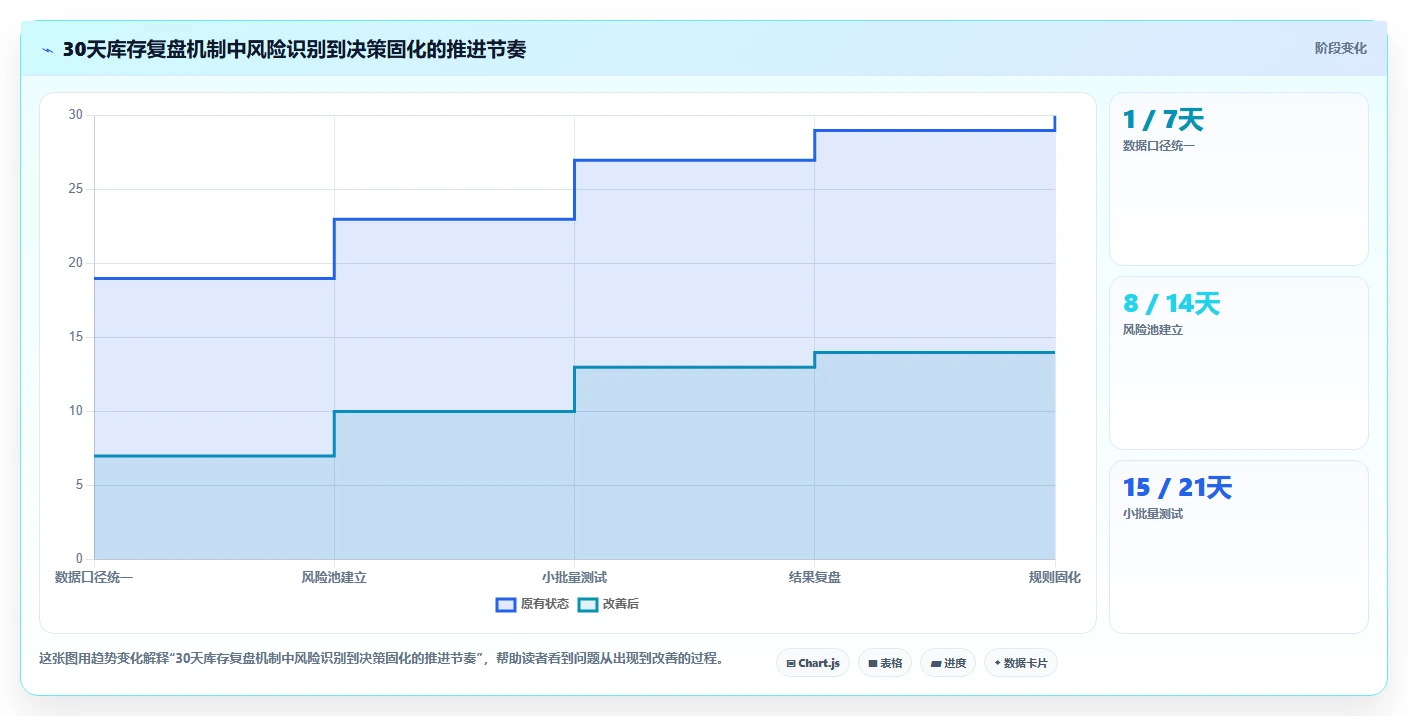Click the 表格 tag

point(885,663)
